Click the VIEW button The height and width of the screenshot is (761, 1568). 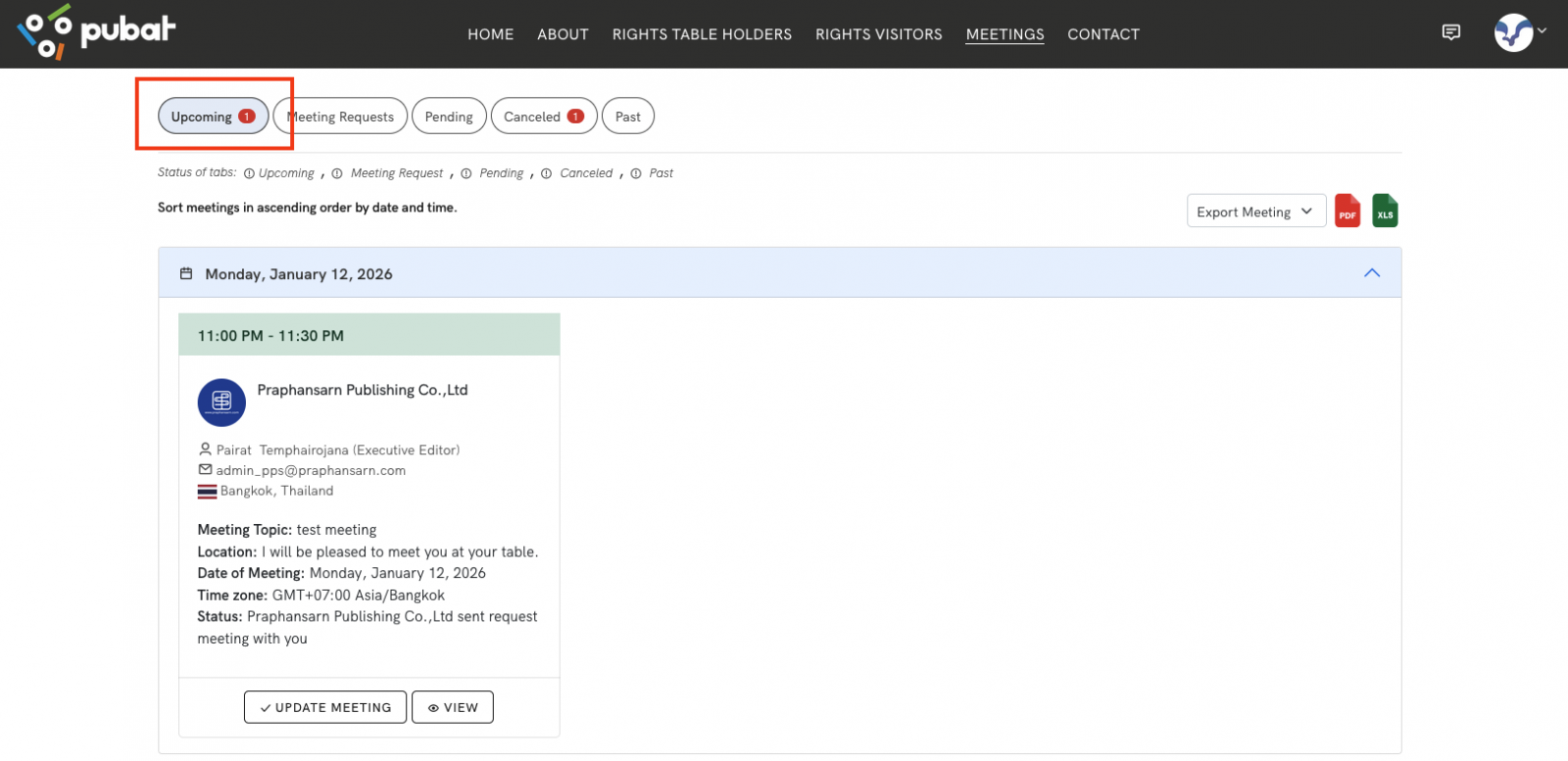(453, 707)
